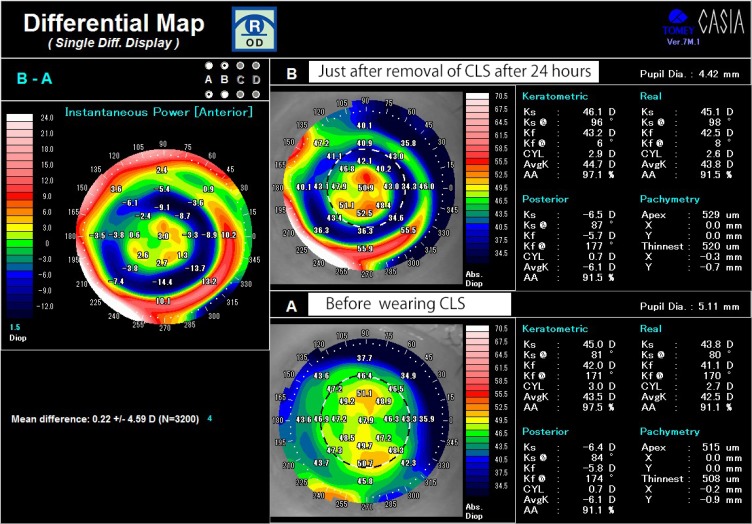752x524 pixels.
Task: Click the 13.2 value on differential map
Action: click(209, 281)
